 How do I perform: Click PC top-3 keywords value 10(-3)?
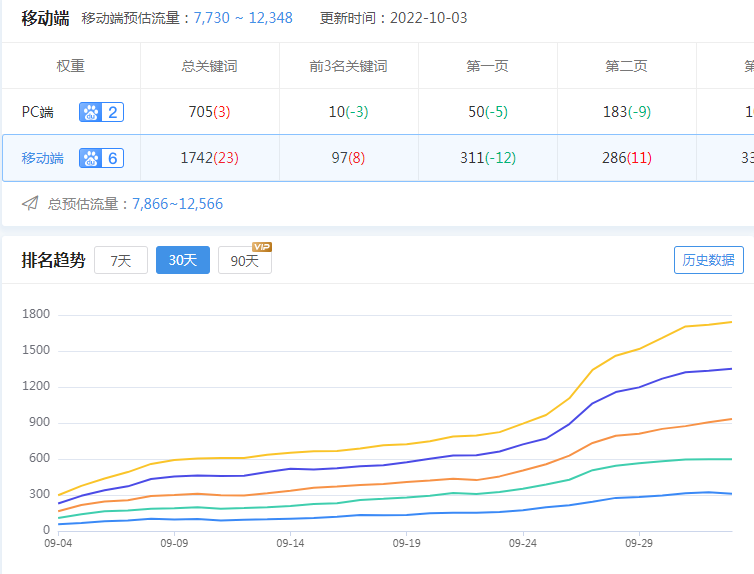(349, 112)
